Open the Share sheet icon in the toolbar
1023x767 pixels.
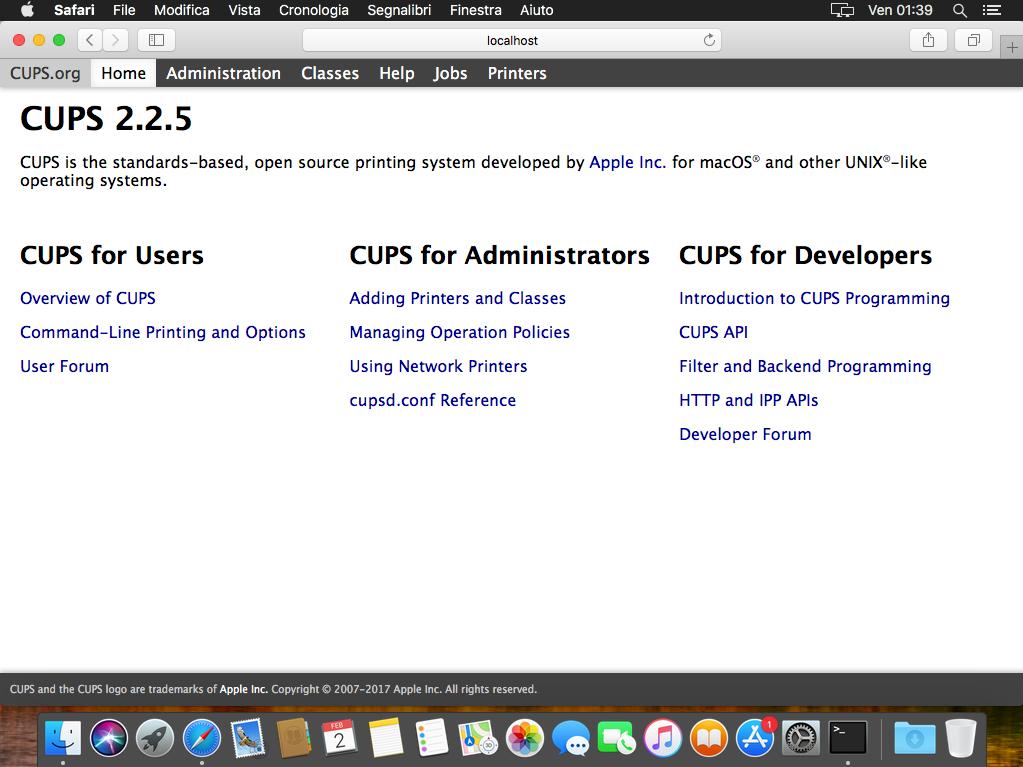(928, 40)
